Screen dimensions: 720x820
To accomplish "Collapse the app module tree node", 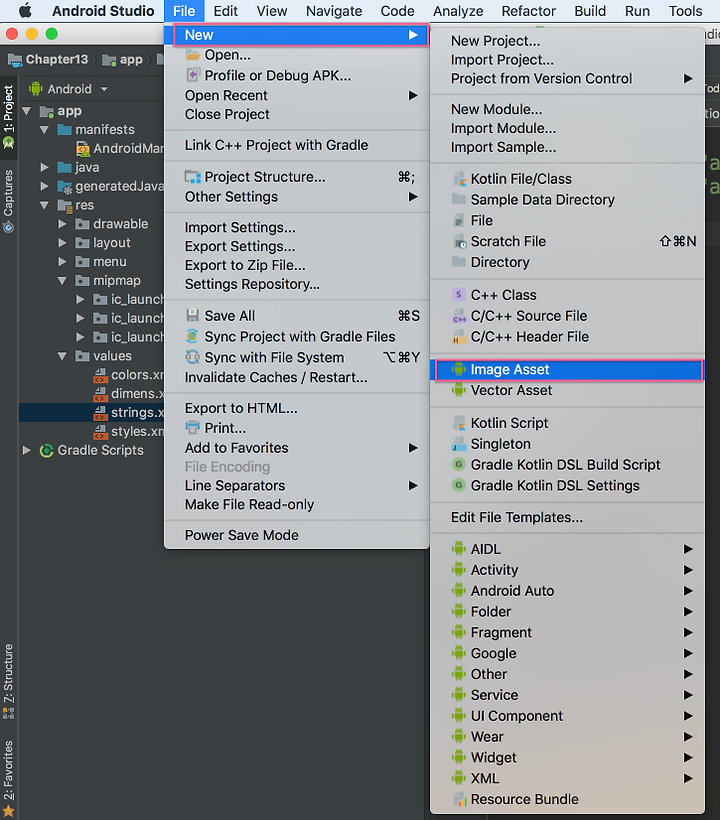I will click(27, 111).
